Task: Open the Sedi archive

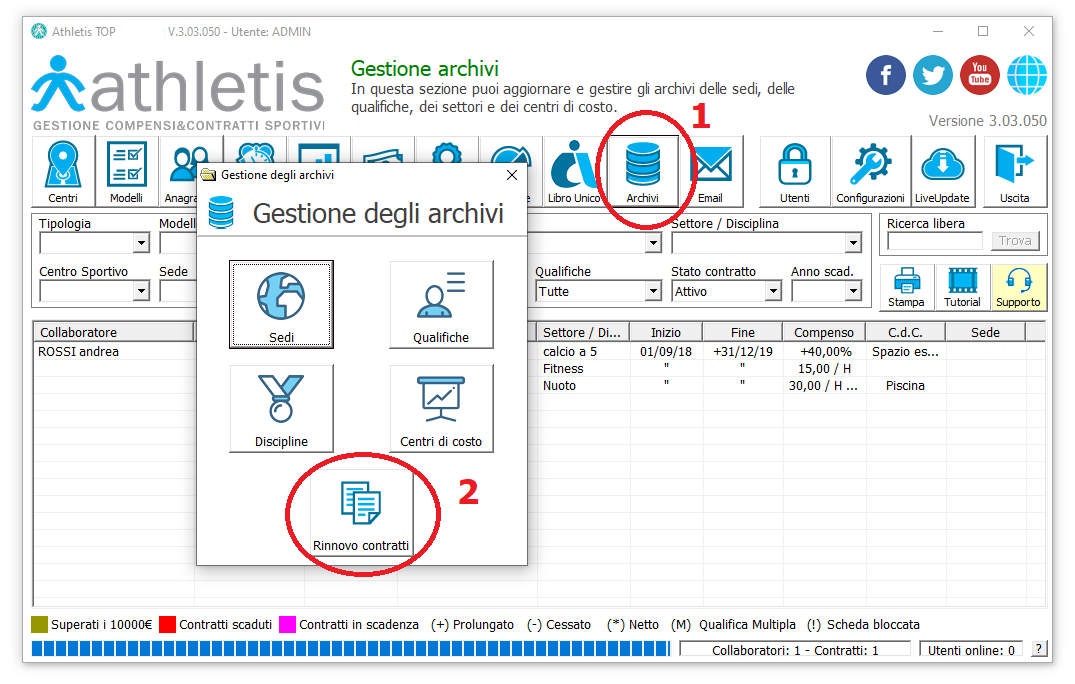Action: (x=281, y=304)
